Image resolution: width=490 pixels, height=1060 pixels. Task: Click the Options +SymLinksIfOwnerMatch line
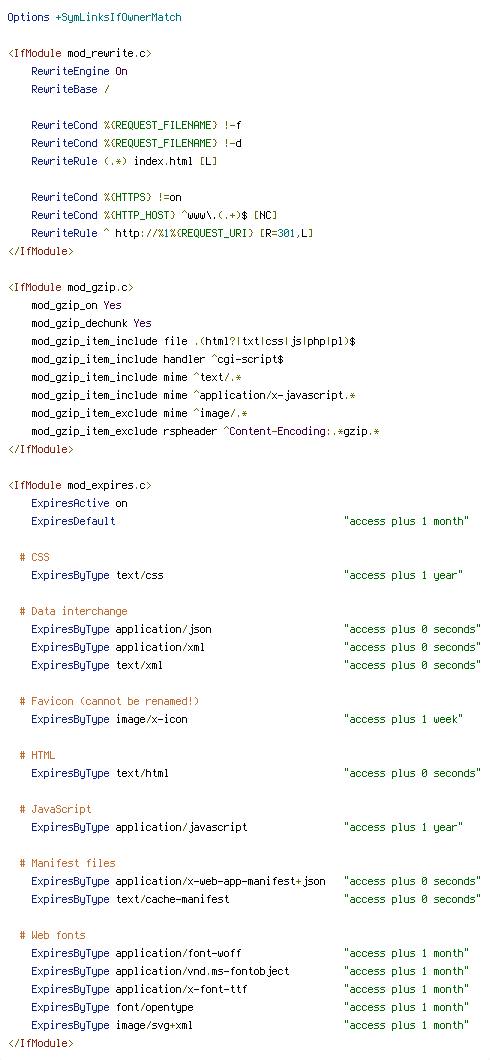pyautogui.click(x=94, y=18)
